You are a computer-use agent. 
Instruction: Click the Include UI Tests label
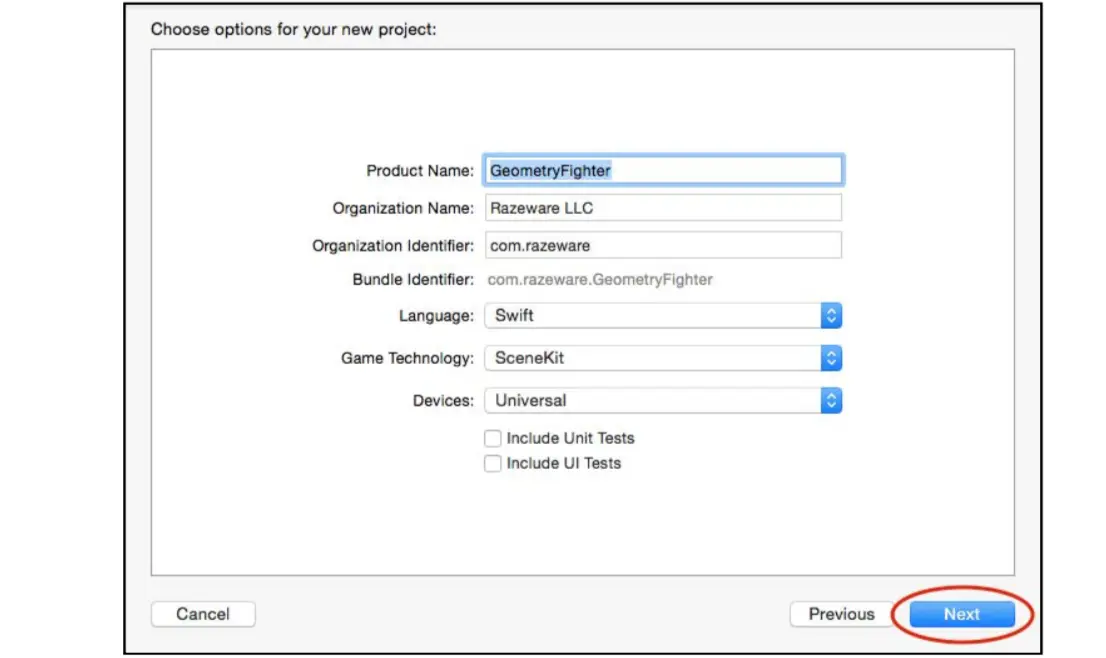coord(564,463)
